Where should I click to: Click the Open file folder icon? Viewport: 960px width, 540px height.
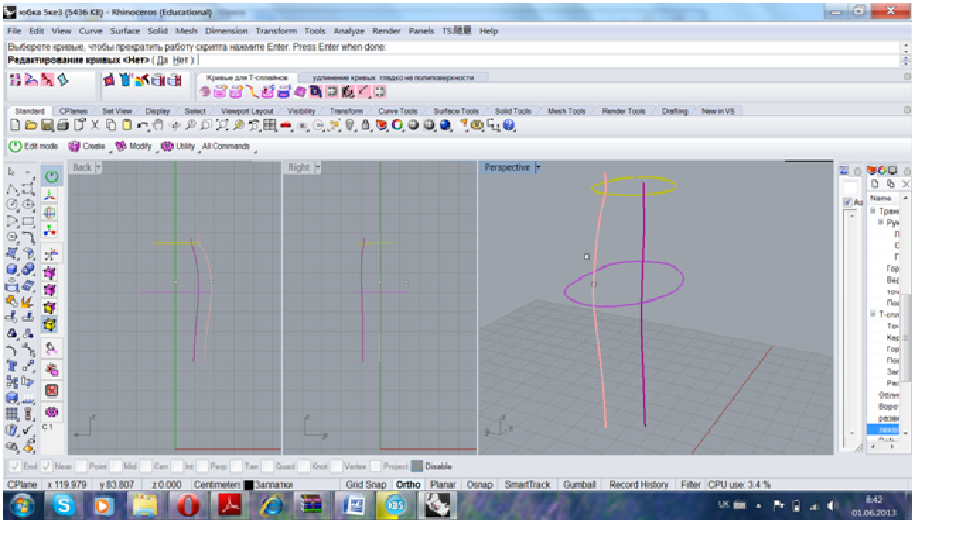(x=30, y=125)
